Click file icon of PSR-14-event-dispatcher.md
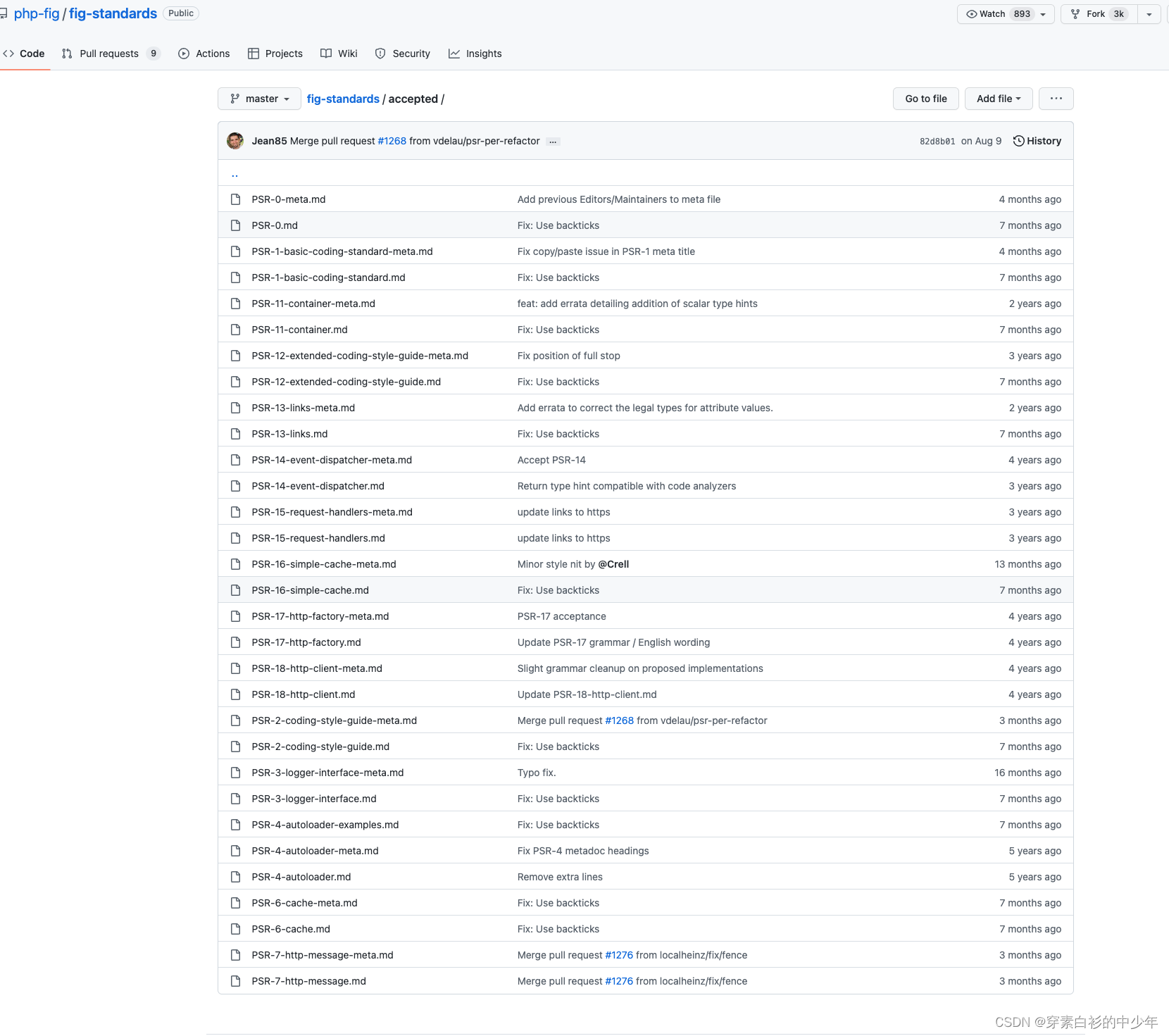Screen dimensions: 1169x1036 [236, 486]
